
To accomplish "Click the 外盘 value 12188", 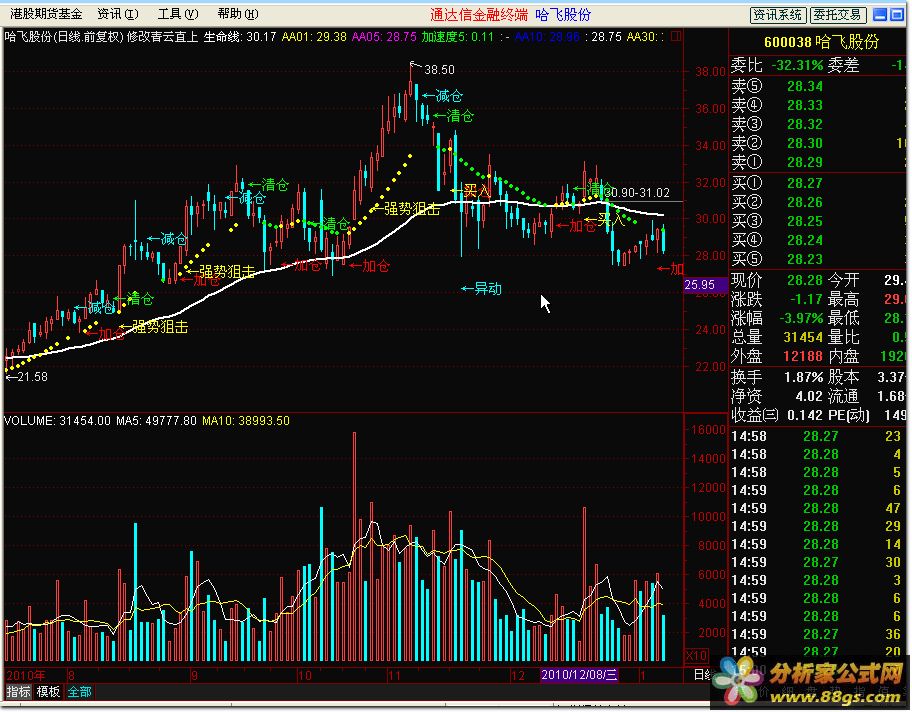I will [803, 356].
